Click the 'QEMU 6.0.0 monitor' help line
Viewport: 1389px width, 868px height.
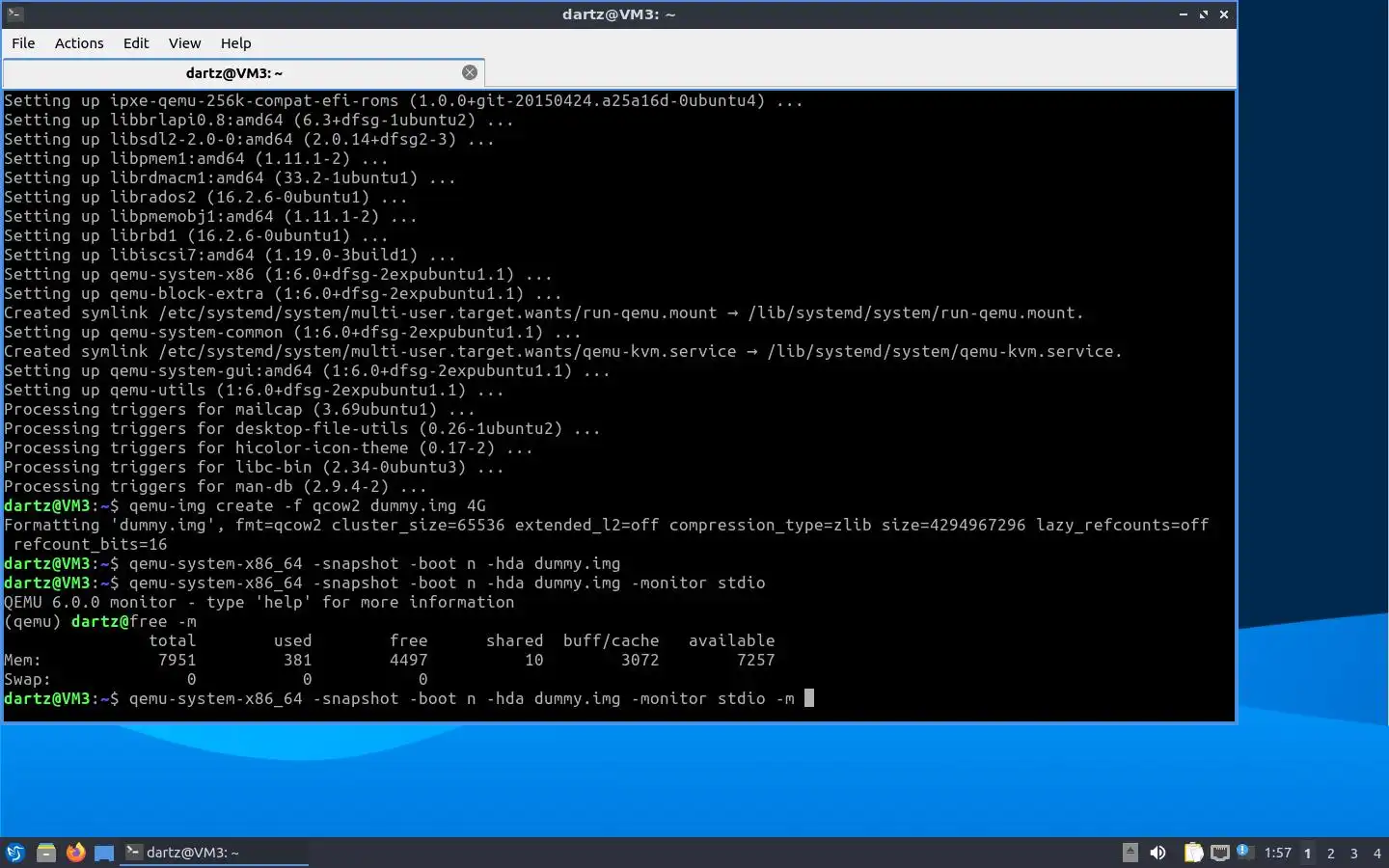tap(259, 602)
